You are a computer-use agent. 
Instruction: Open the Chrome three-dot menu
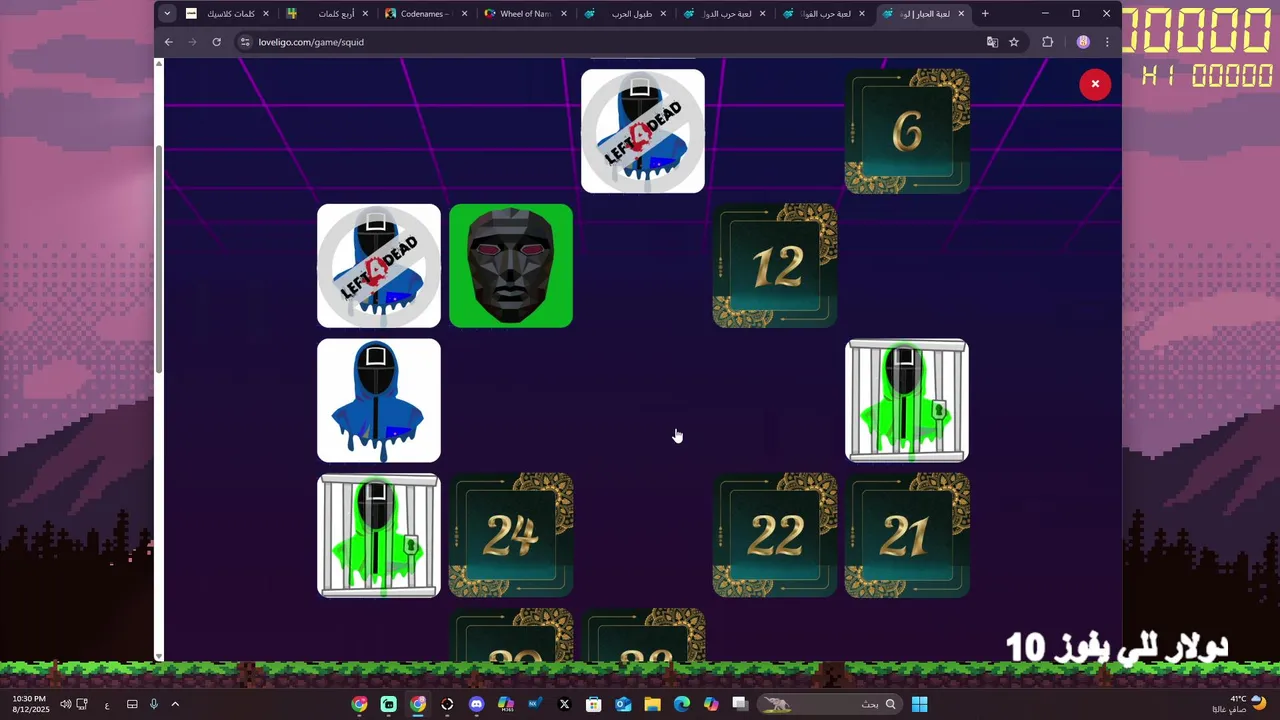(x=1106, y=42)
